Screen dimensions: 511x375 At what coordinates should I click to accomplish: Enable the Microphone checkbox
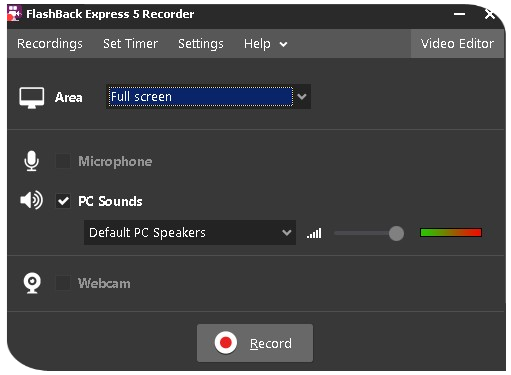click(x=63, y=161)
